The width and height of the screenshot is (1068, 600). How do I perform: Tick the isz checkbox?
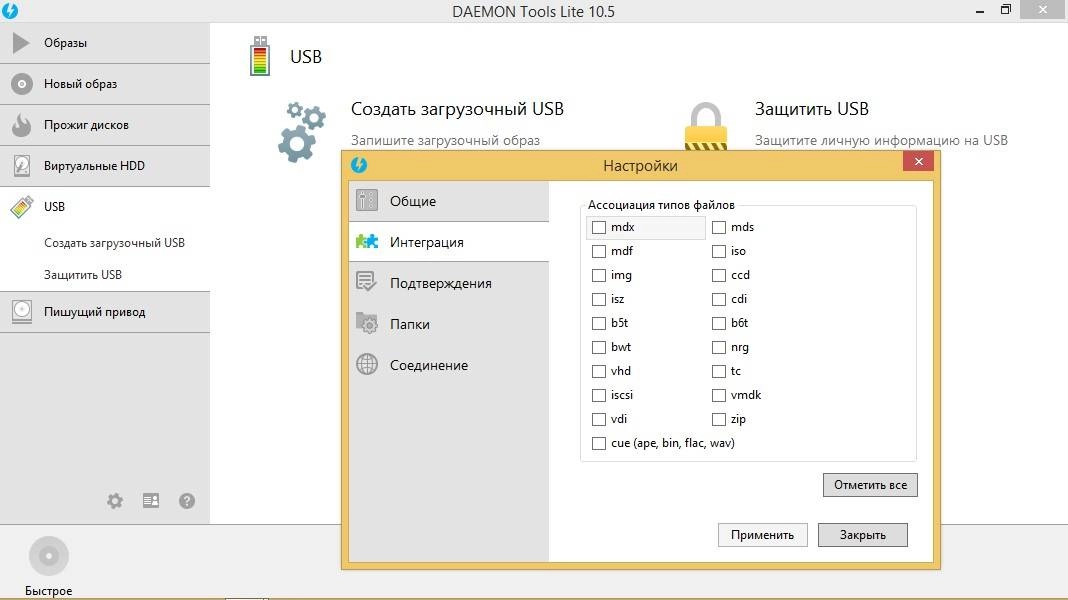pyautogui.click(x=599, y=299)
